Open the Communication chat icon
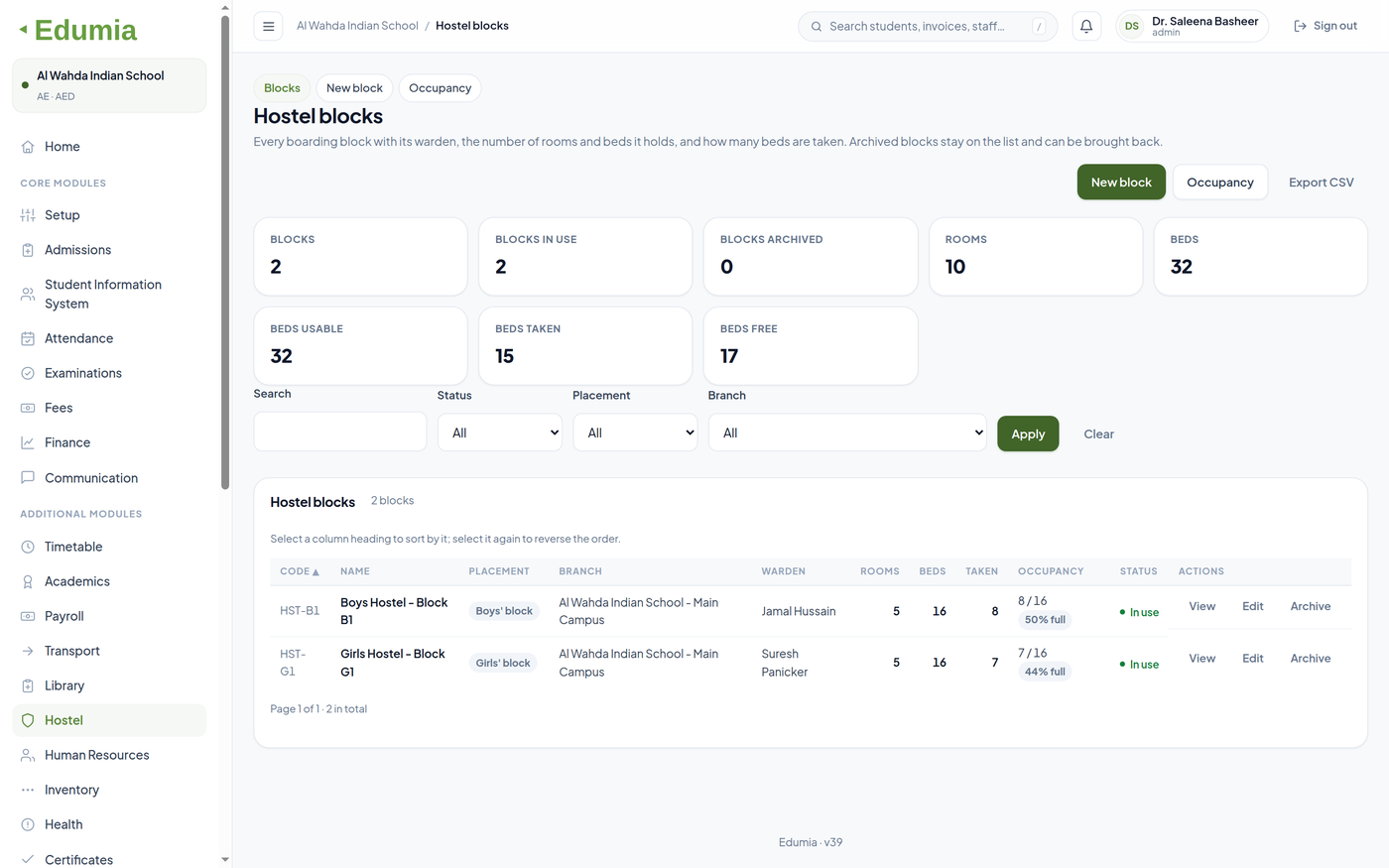The height and width of the screenshot is (868, 1389). click(28, 477)
